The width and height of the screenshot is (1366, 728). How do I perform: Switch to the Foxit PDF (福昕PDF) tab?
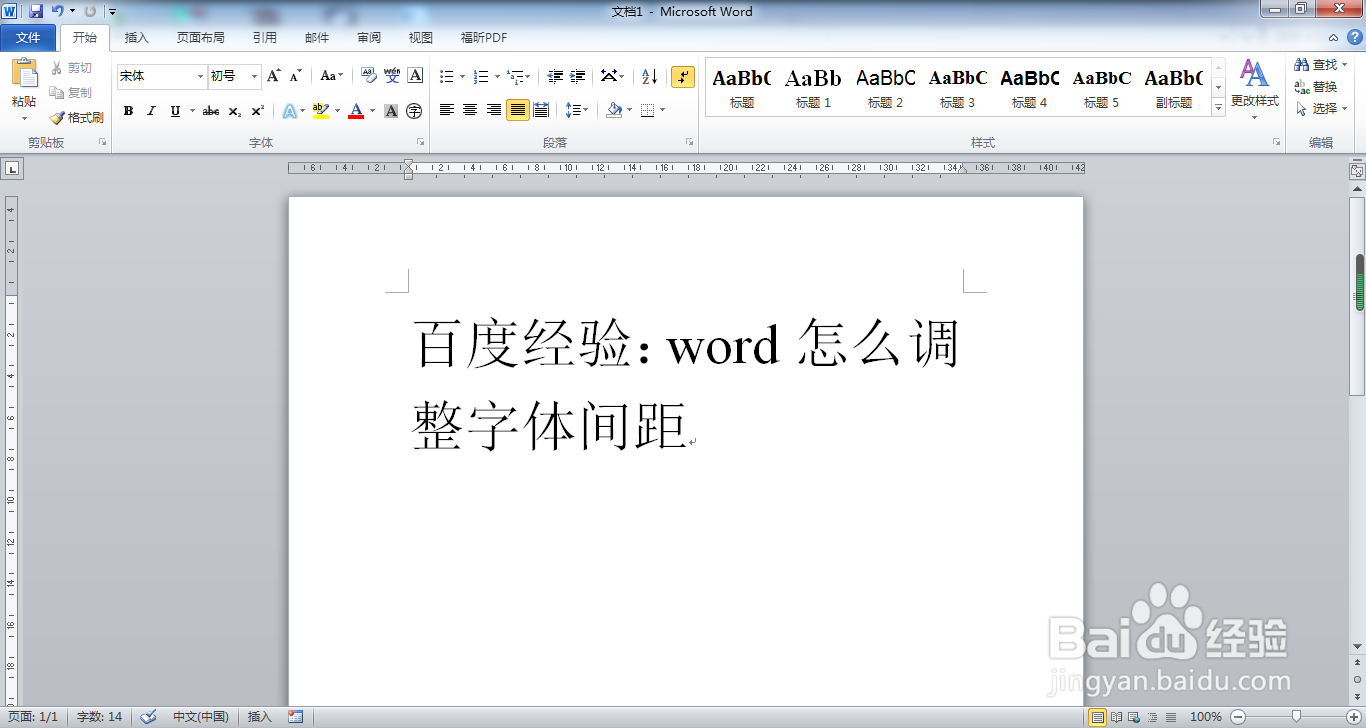(x=484, y=38)
